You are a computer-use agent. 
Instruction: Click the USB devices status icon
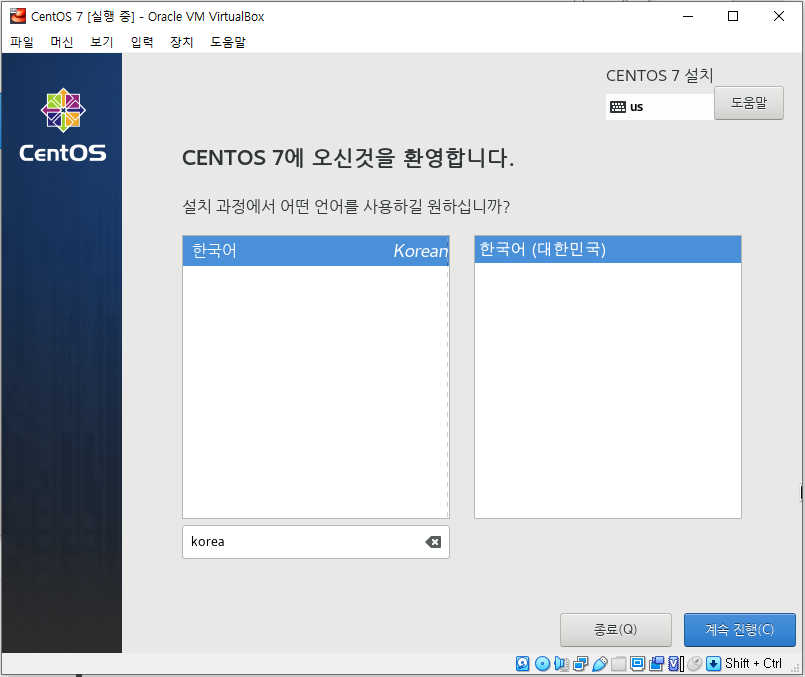[x=600, y=664]
